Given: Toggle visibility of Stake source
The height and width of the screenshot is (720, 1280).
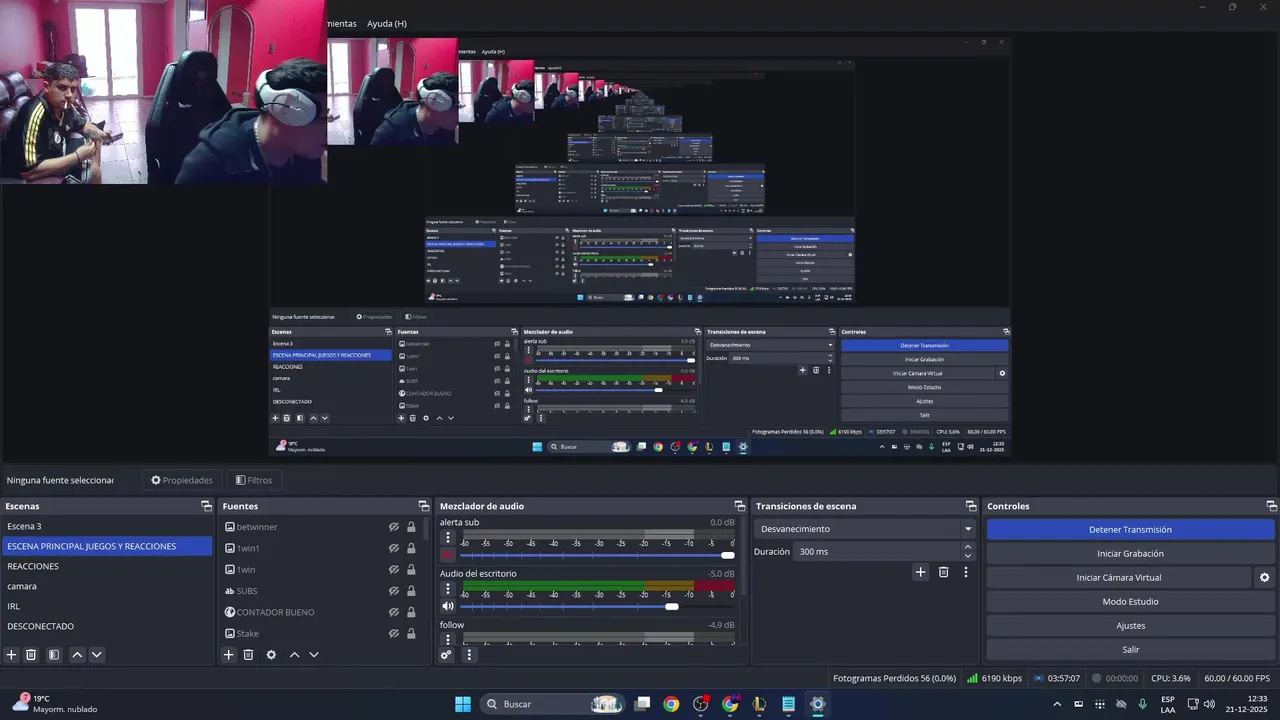Looking at the screenshot, I should pos(394,634).
